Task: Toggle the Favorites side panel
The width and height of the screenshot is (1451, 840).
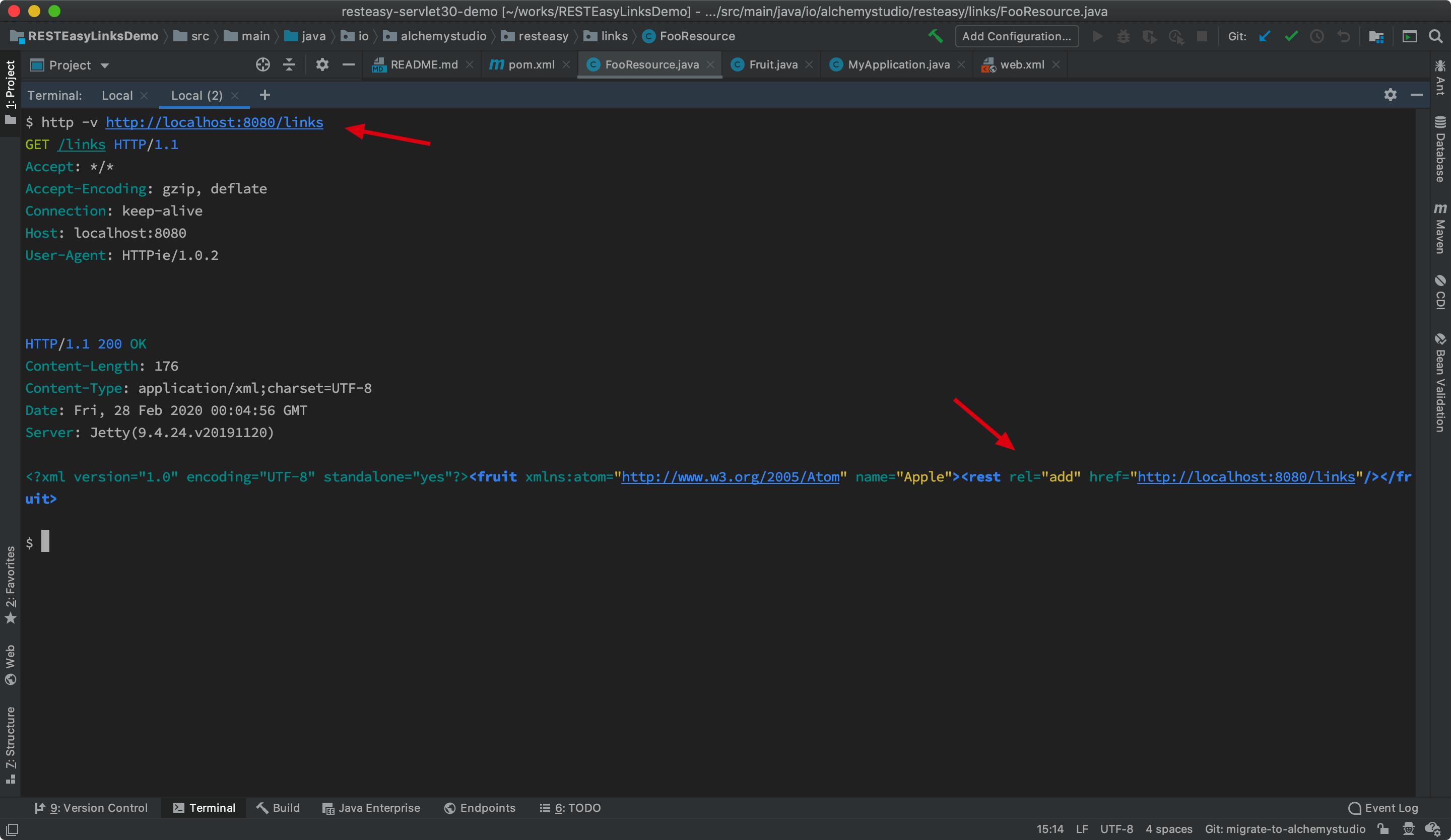Action: tap(11, 585)
